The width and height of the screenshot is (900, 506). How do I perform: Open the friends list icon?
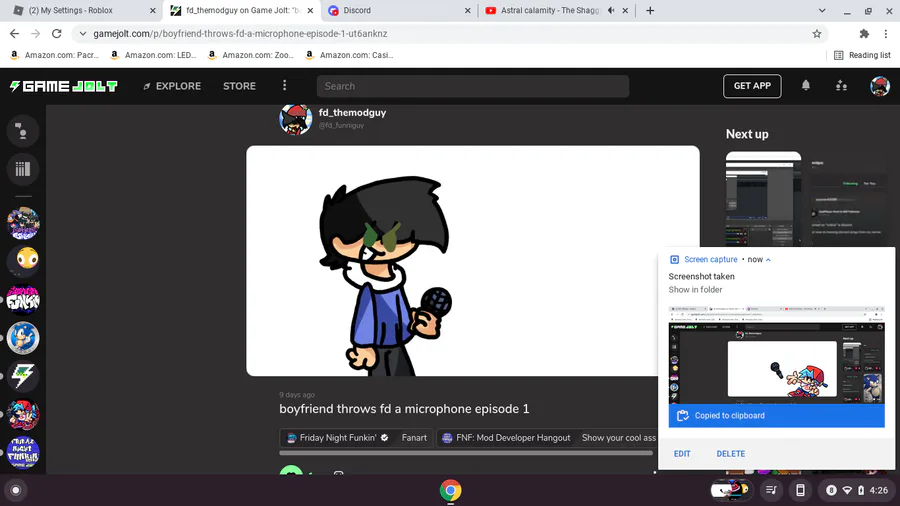coord(841,86)
